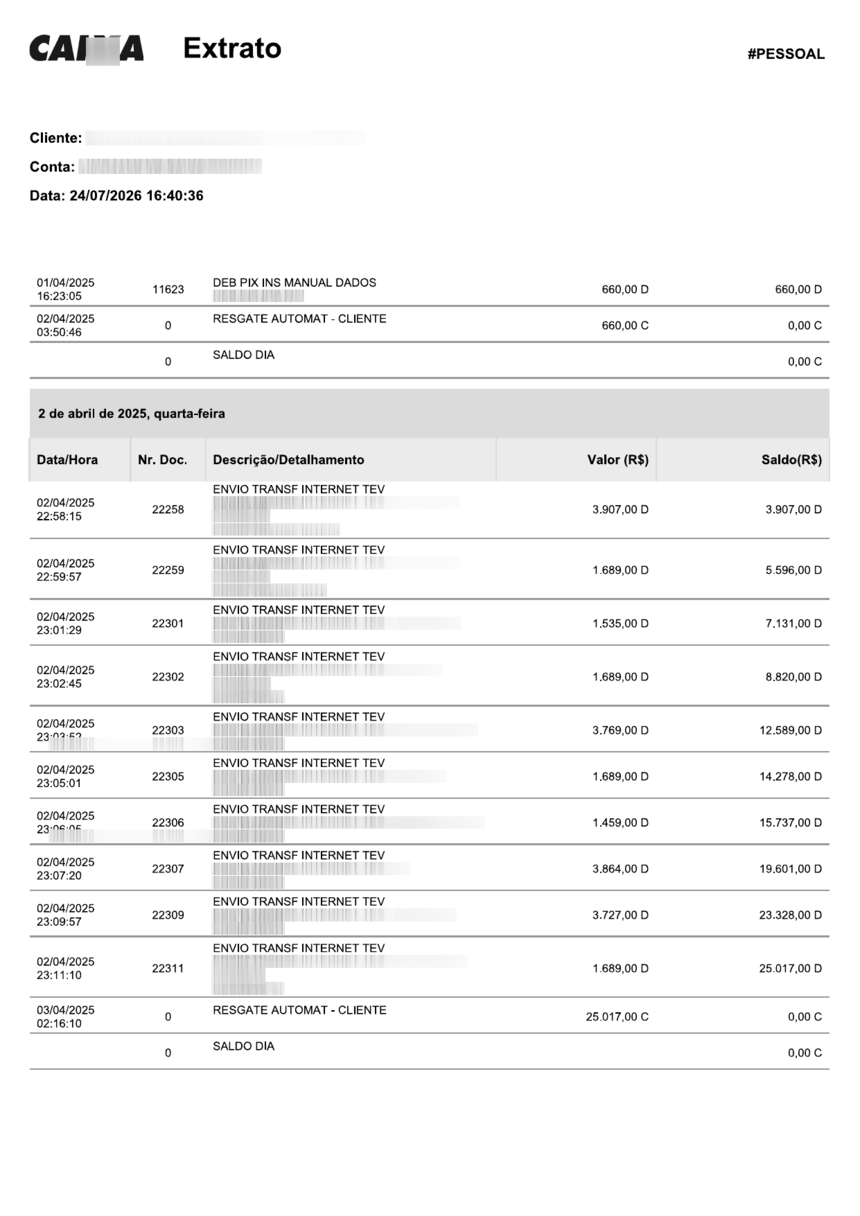Click the 3.907,00 D transfer value
Image resolution: width=860 pixels, height=1216 pixels.
coord(620,510)
